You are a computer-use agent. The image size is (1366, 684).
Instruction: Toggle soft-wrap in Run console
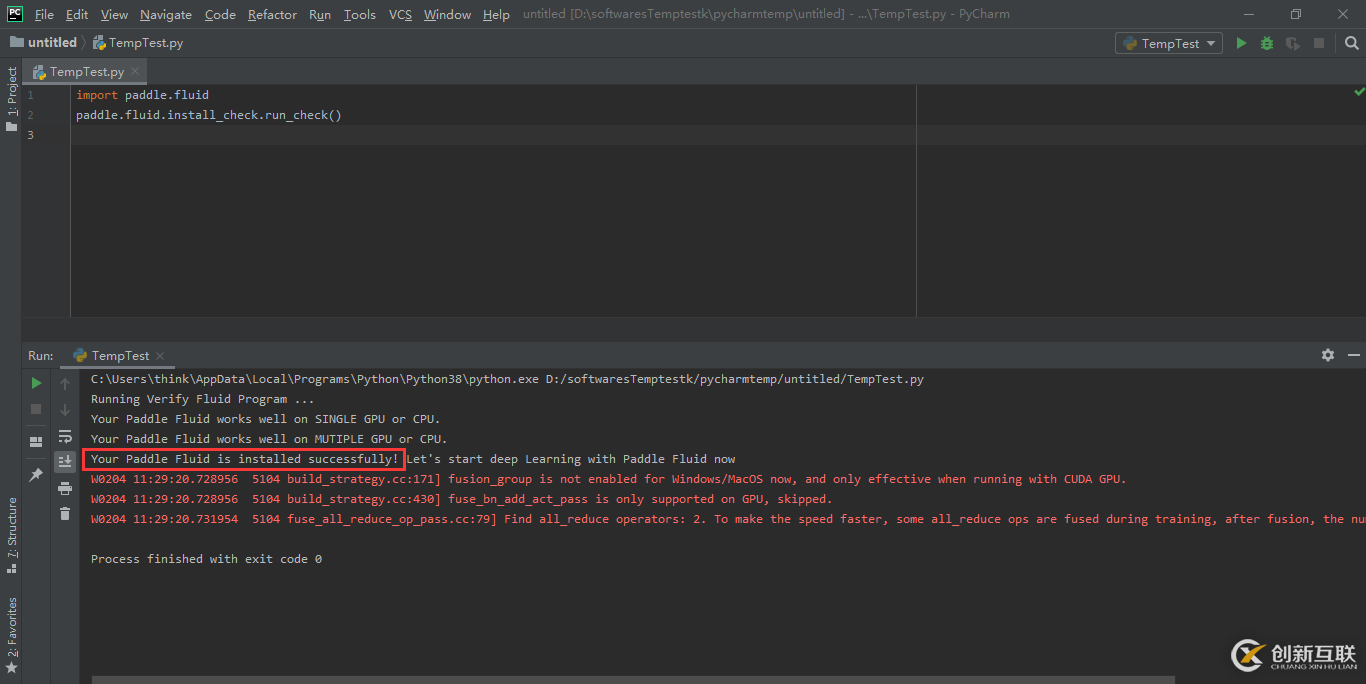[x=65, y=436]
